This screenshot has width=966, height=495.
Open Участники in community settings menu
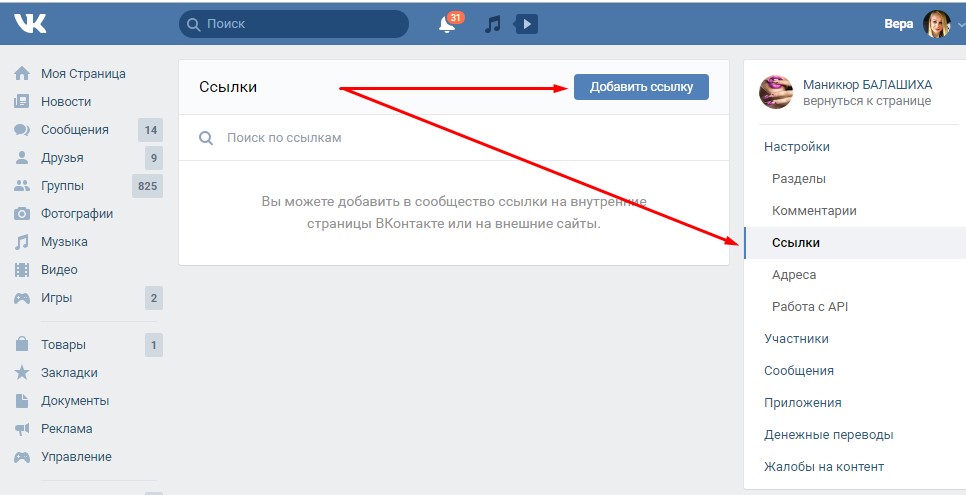pos(796,338)
